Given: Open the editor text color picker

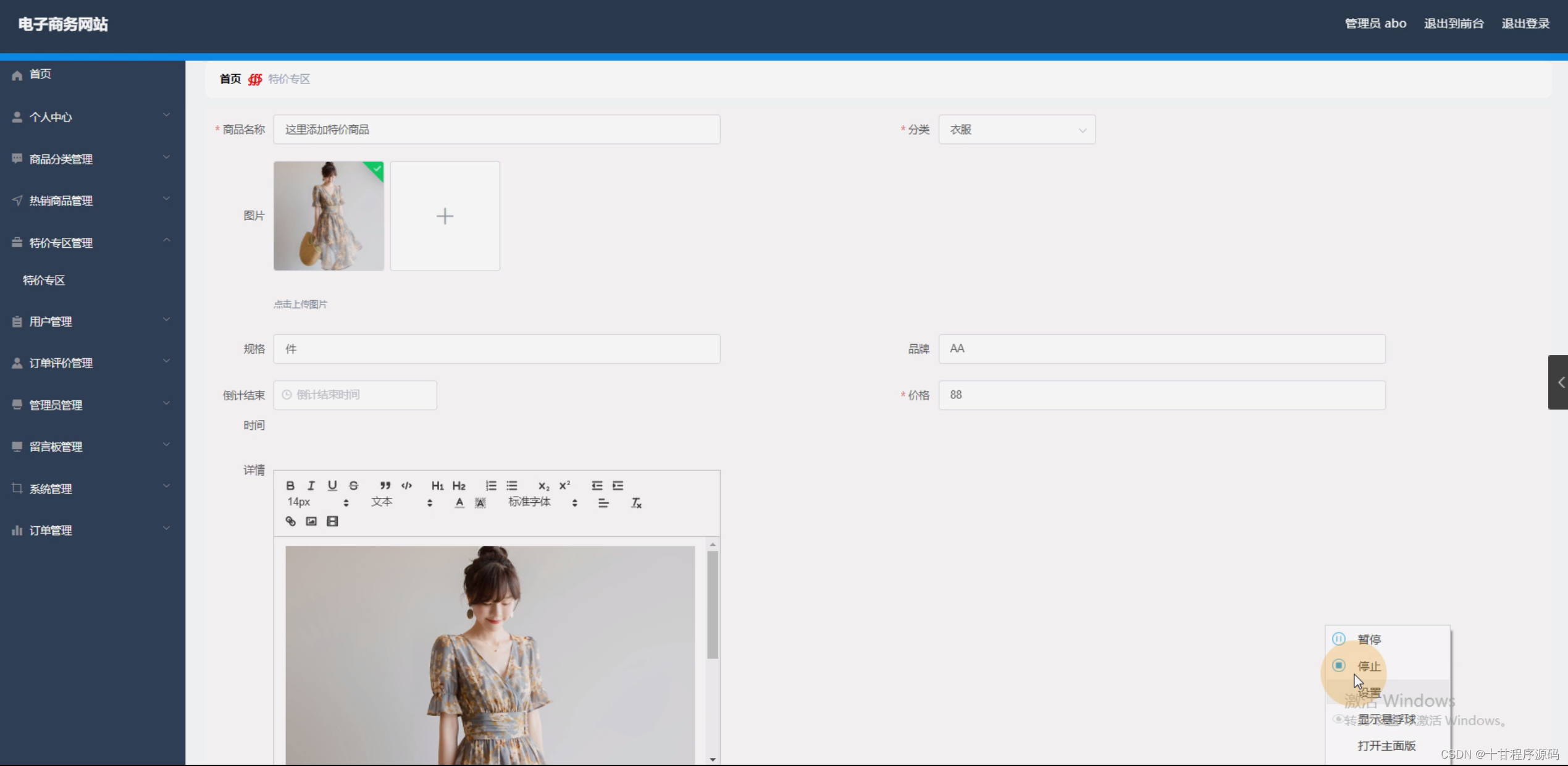Looking at the screenshot, I should pyautogui.click(x=459, y=503).
